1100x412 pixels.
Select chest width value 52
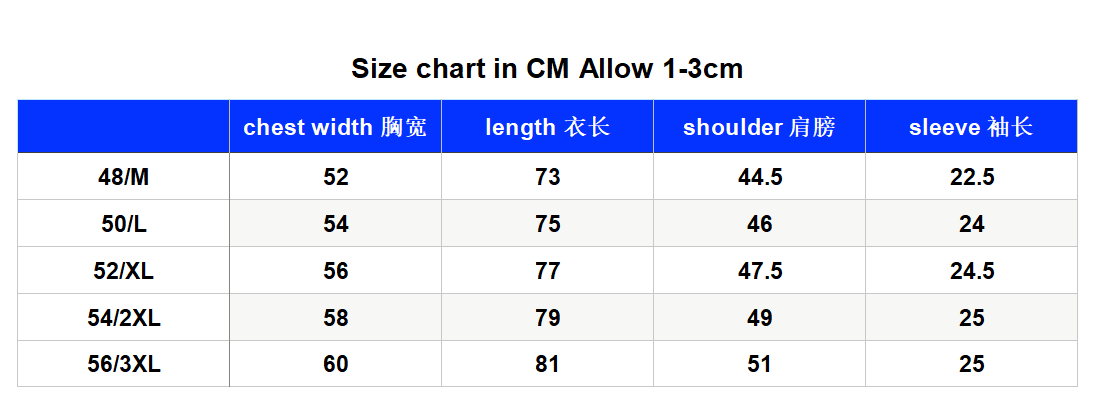336,178
